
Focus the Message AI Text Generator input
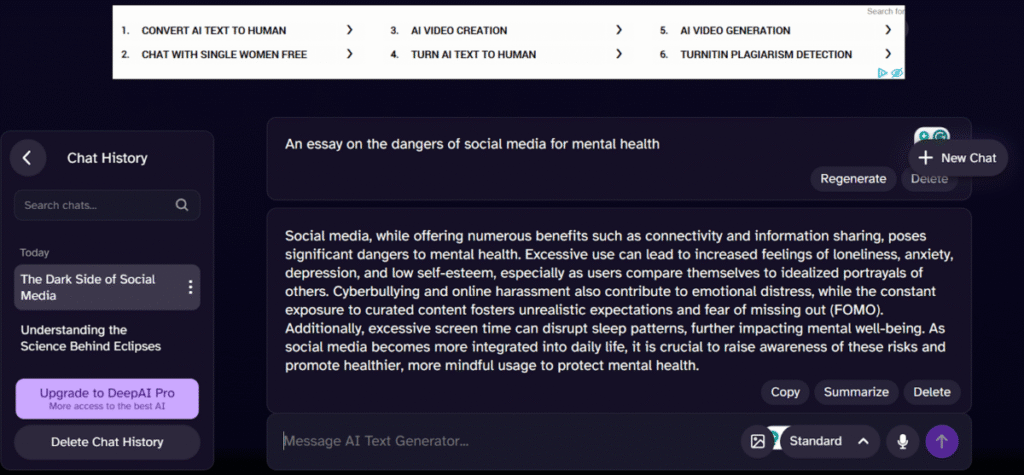(x=500, y=441)
